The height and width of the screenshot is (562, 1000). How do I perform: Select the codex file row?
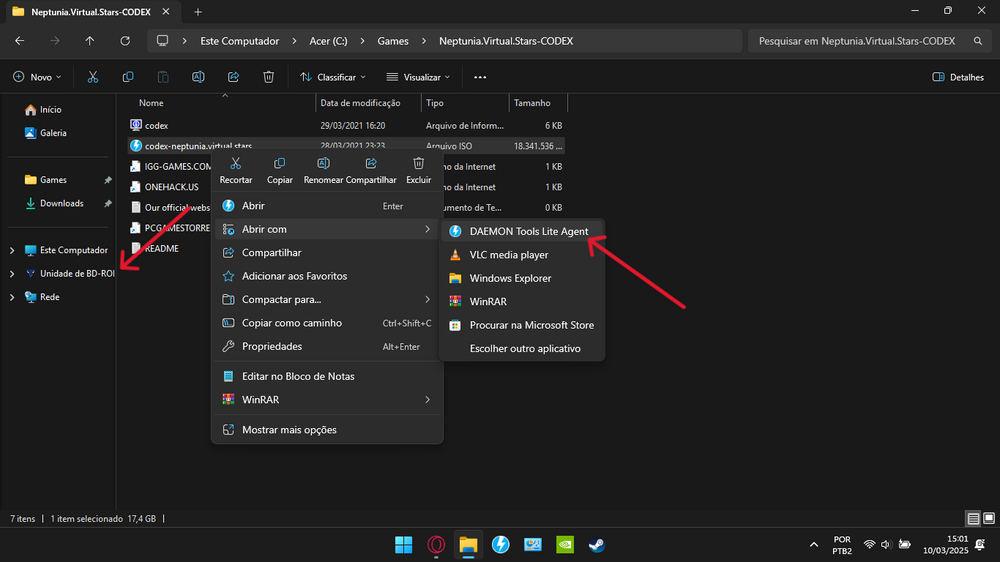346,126
